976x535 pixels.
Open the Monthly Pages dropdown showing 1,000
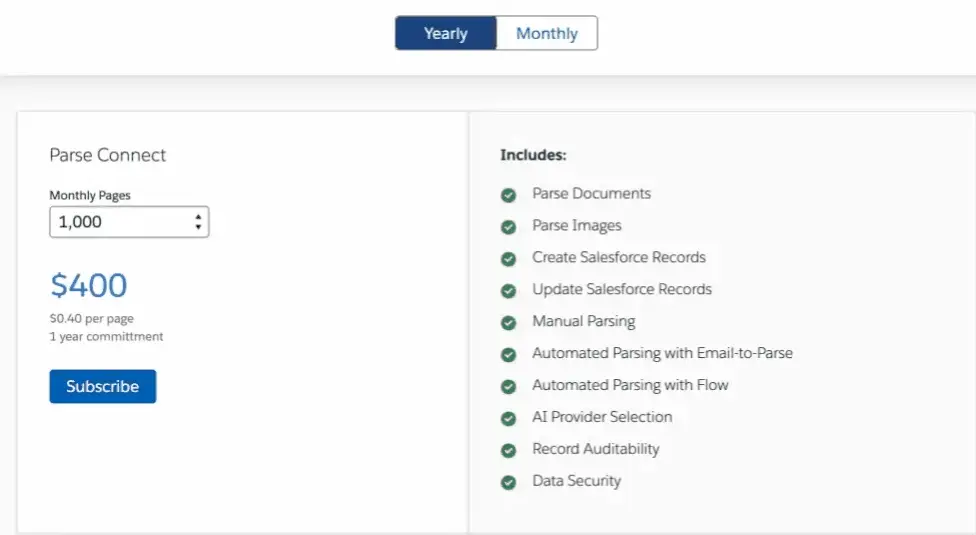[120, 222]
